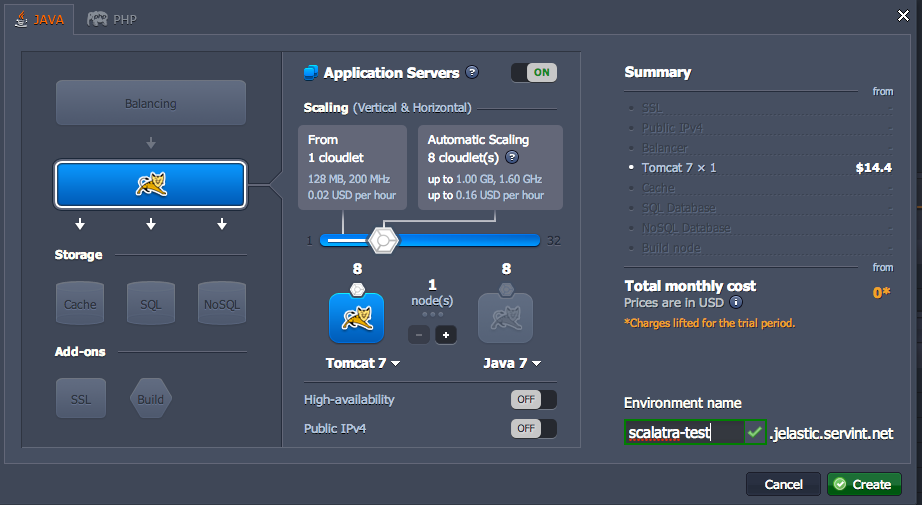Select the Balancing block
Viewport: 922px width, 505px height.
tap(151, 103)
